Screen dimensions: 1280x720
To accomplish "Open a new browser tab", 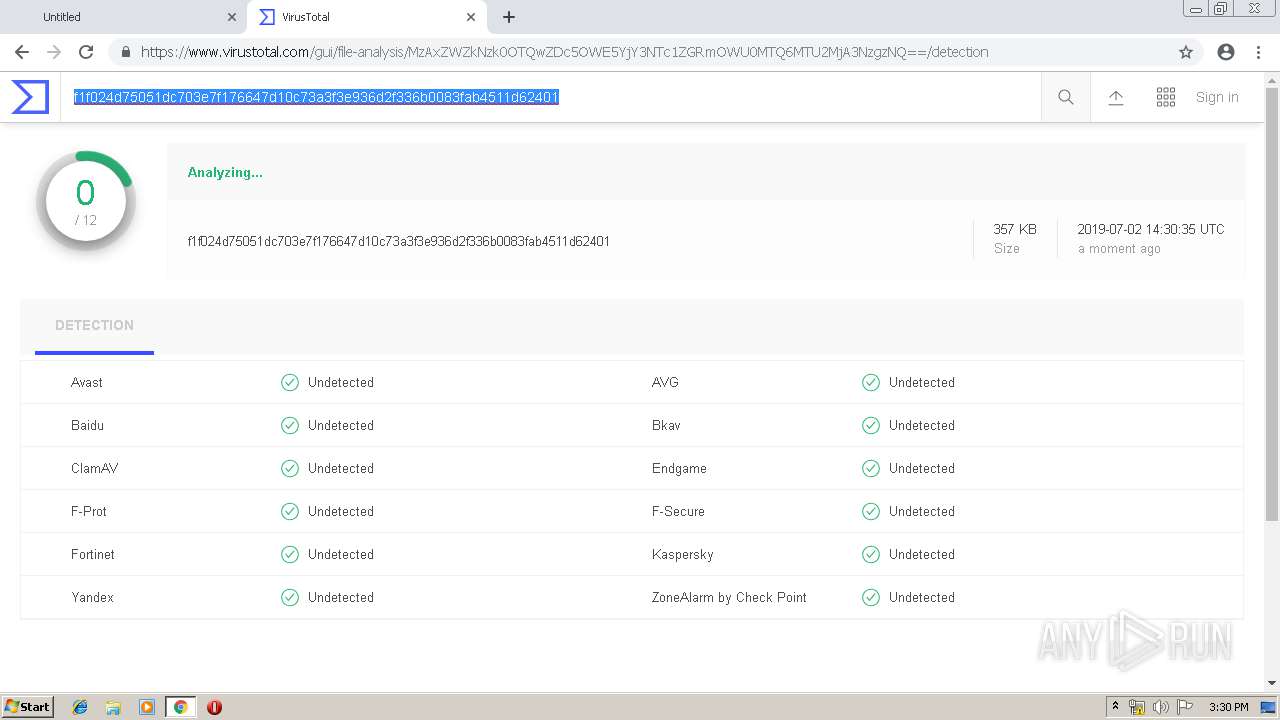I will pyautogui.click(x=509, y=17).
